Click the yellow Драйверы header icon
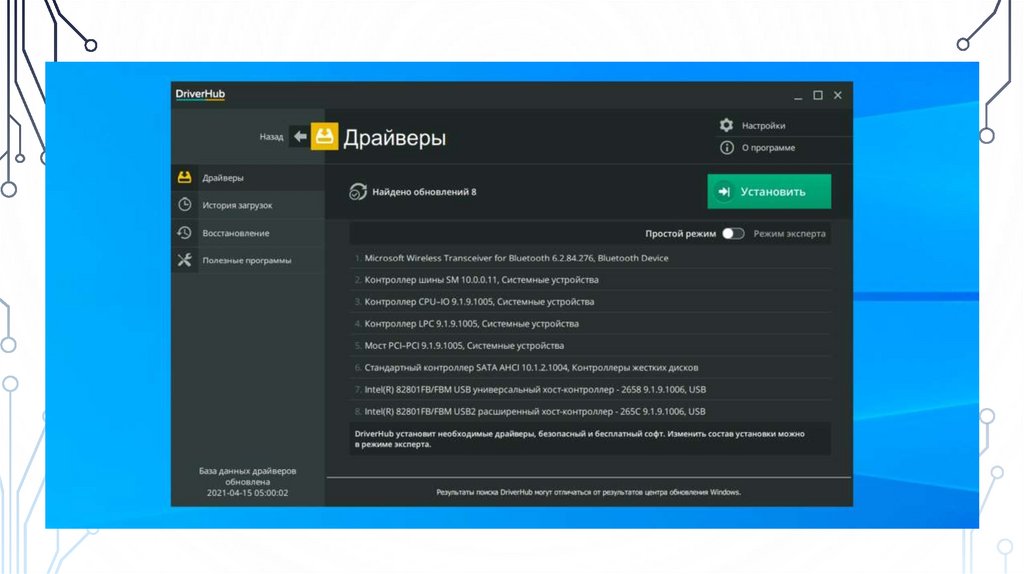 [x=325, y=136]
